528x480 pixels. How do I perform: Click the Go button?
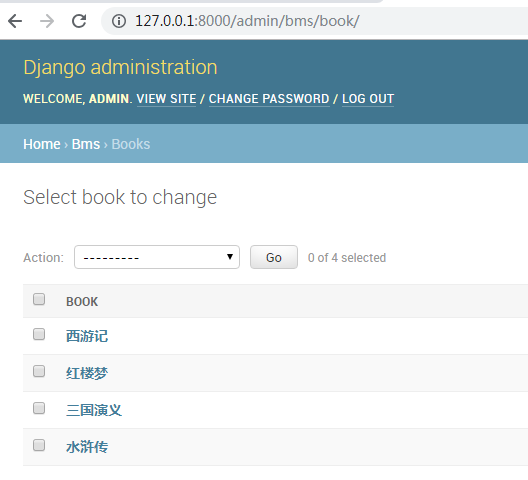click(274, 257)
